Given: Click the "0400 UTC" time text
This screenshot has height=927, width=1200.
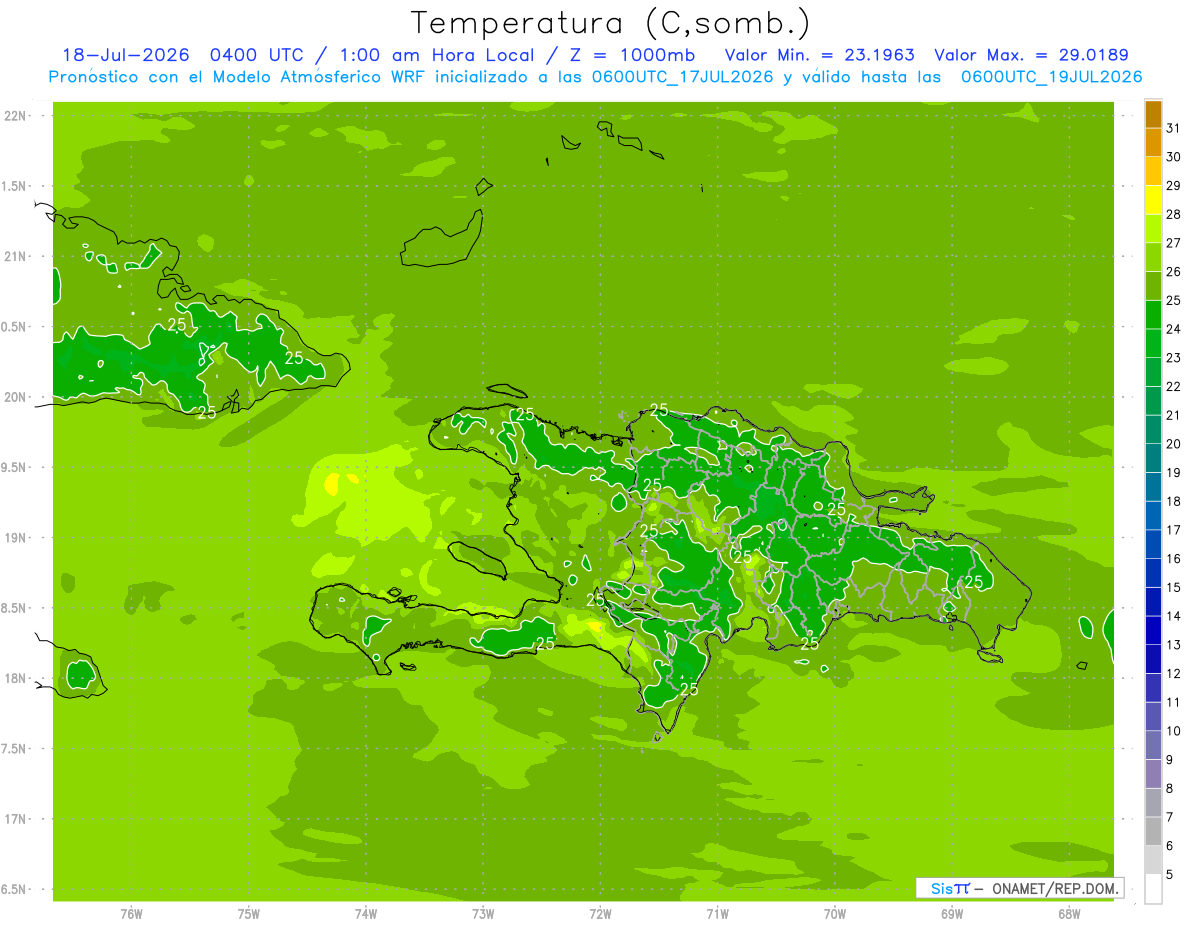Looking at the screenshot, I should pos(256,55).
